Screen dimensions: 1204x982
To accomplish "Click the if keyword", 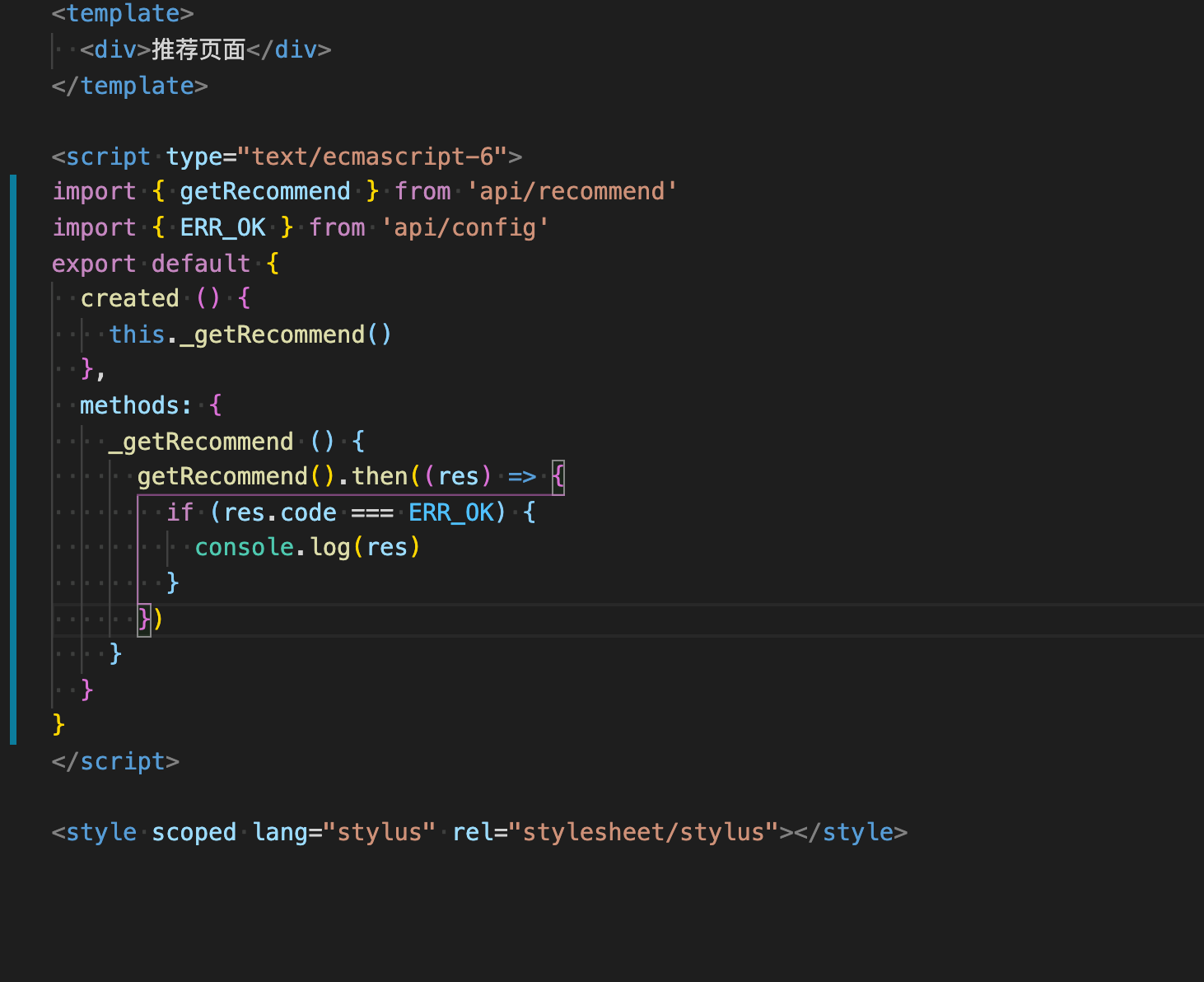I will pyautogui.click(x=180, y=512).
